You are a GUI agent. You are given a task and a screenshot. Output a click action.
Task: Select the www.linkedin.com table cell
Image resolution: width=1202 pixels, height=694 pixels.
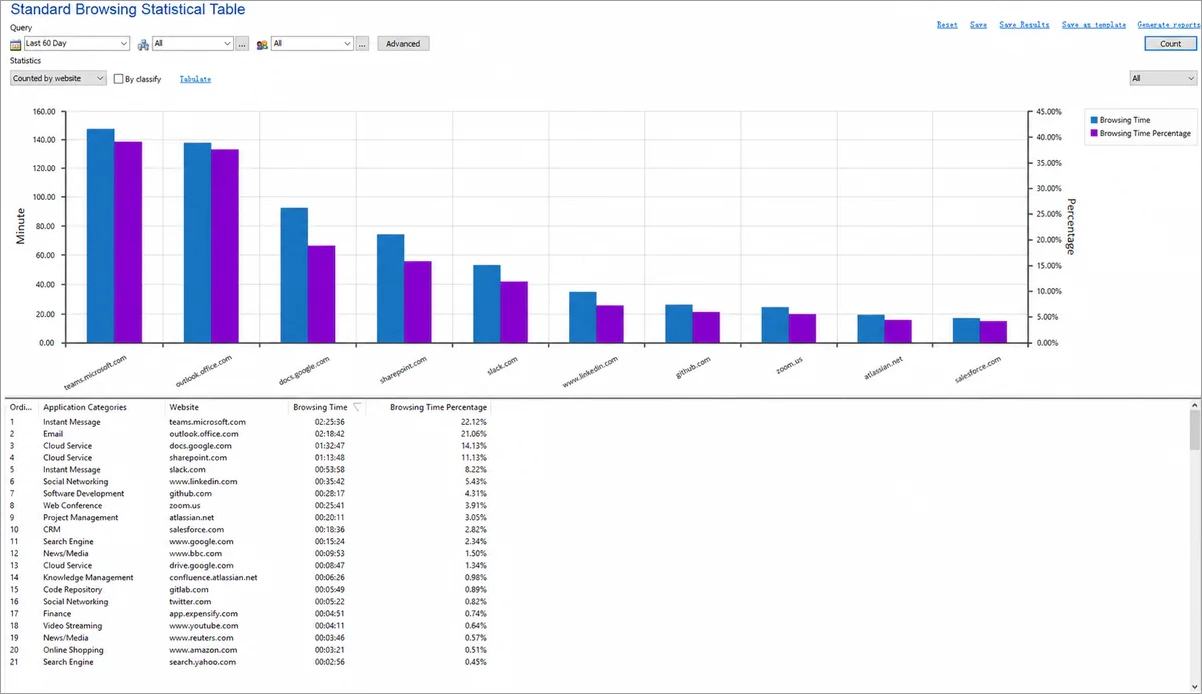point(203,482)
